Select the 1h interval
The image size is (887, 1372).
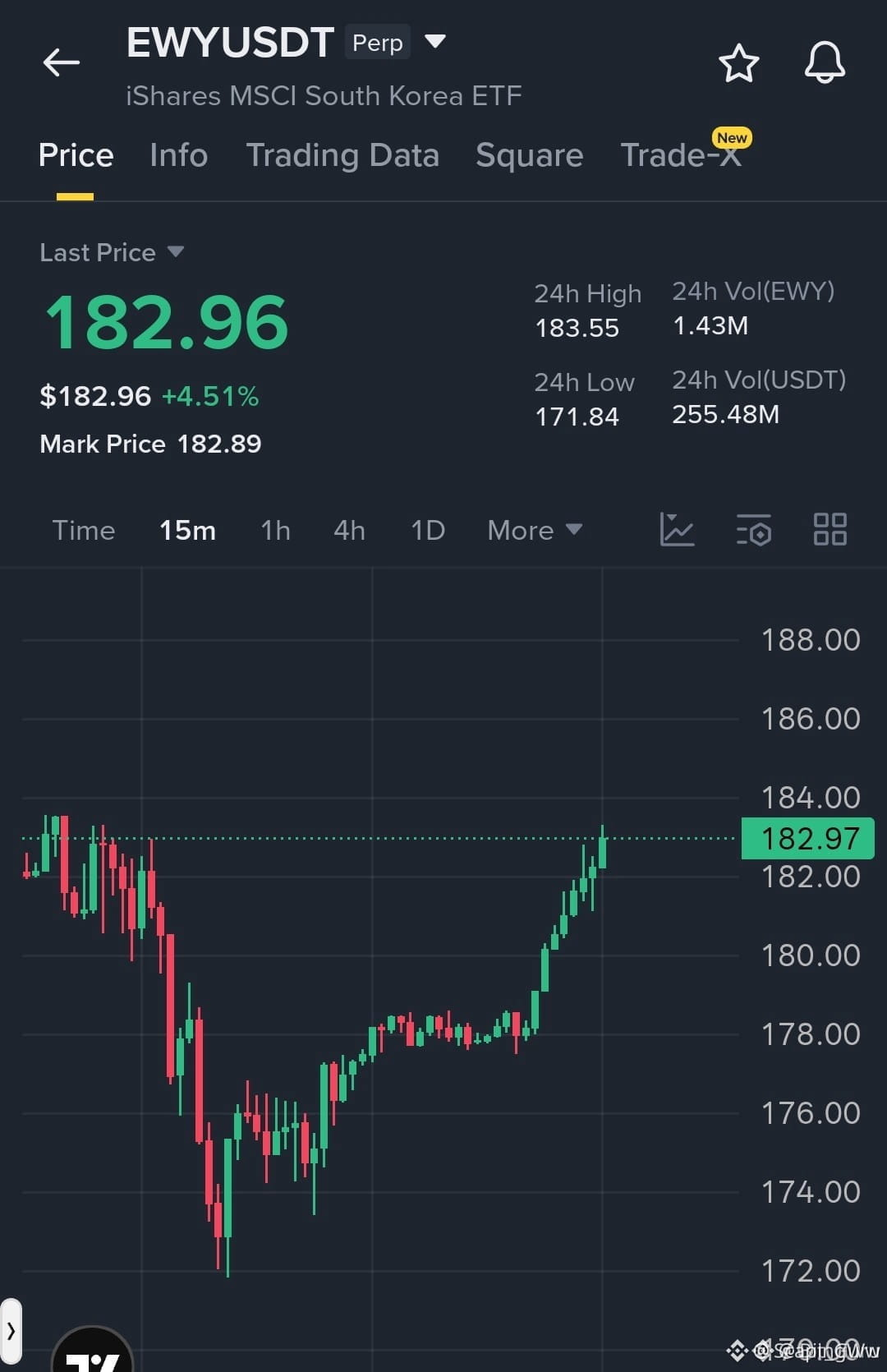click(275, 530)
